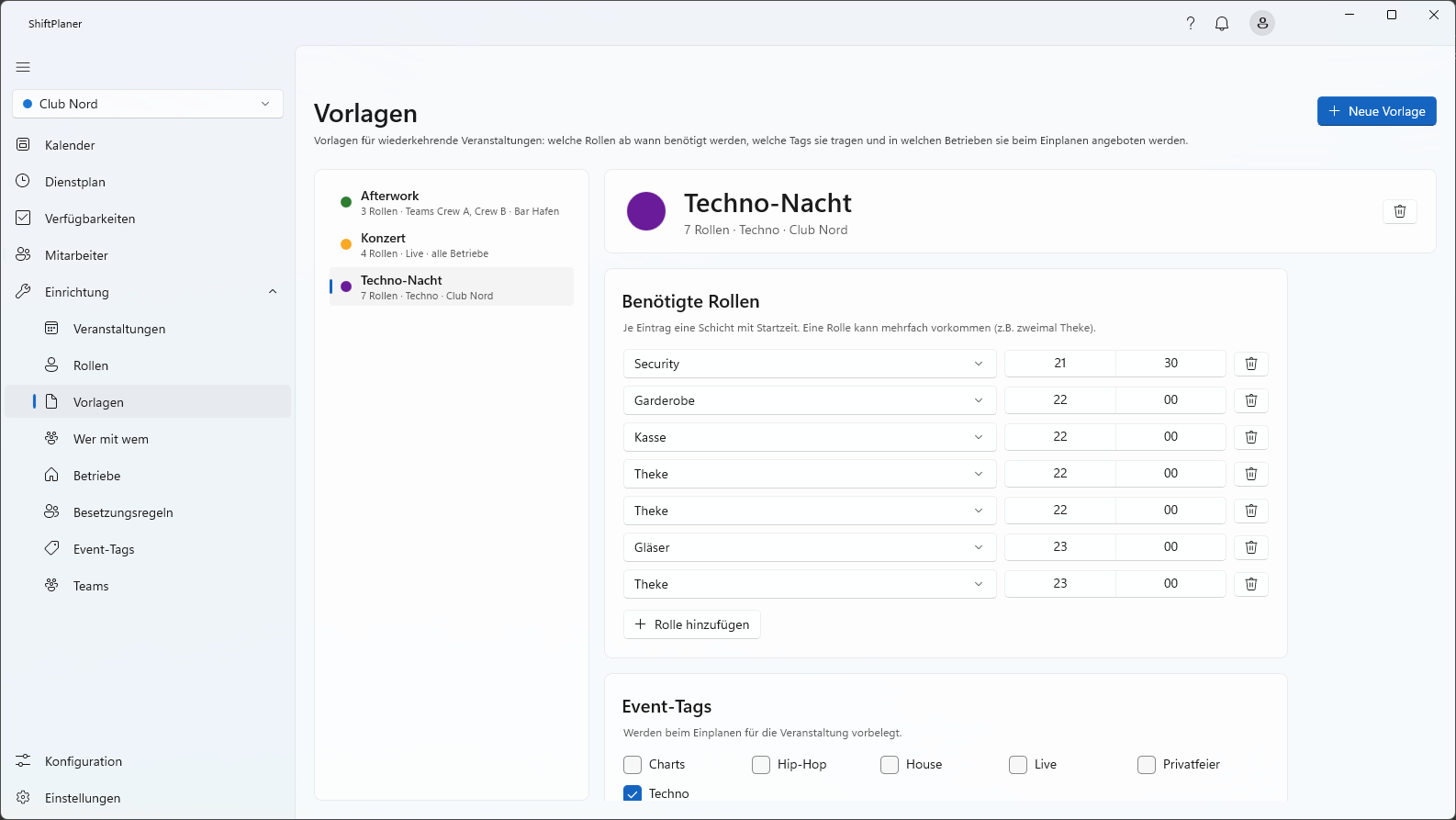The width and height of the screenshot is (1456, 820).
Task: Go to Veranstaltungen setup page
Action: click(148, 329)
